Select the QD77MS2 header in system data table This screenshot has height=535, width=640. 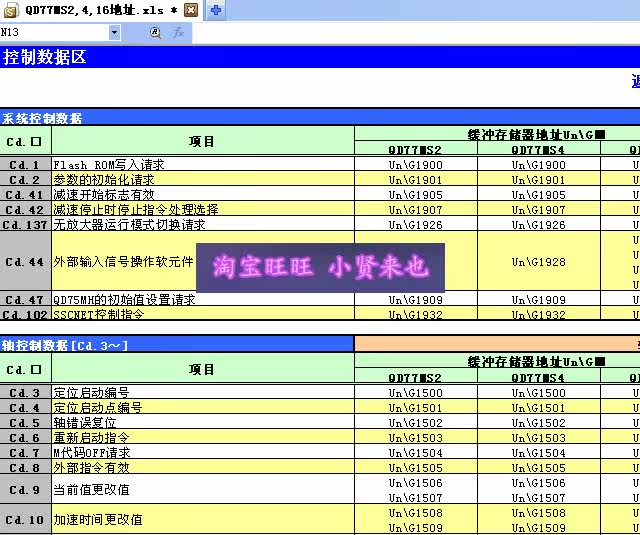point(416,149)
